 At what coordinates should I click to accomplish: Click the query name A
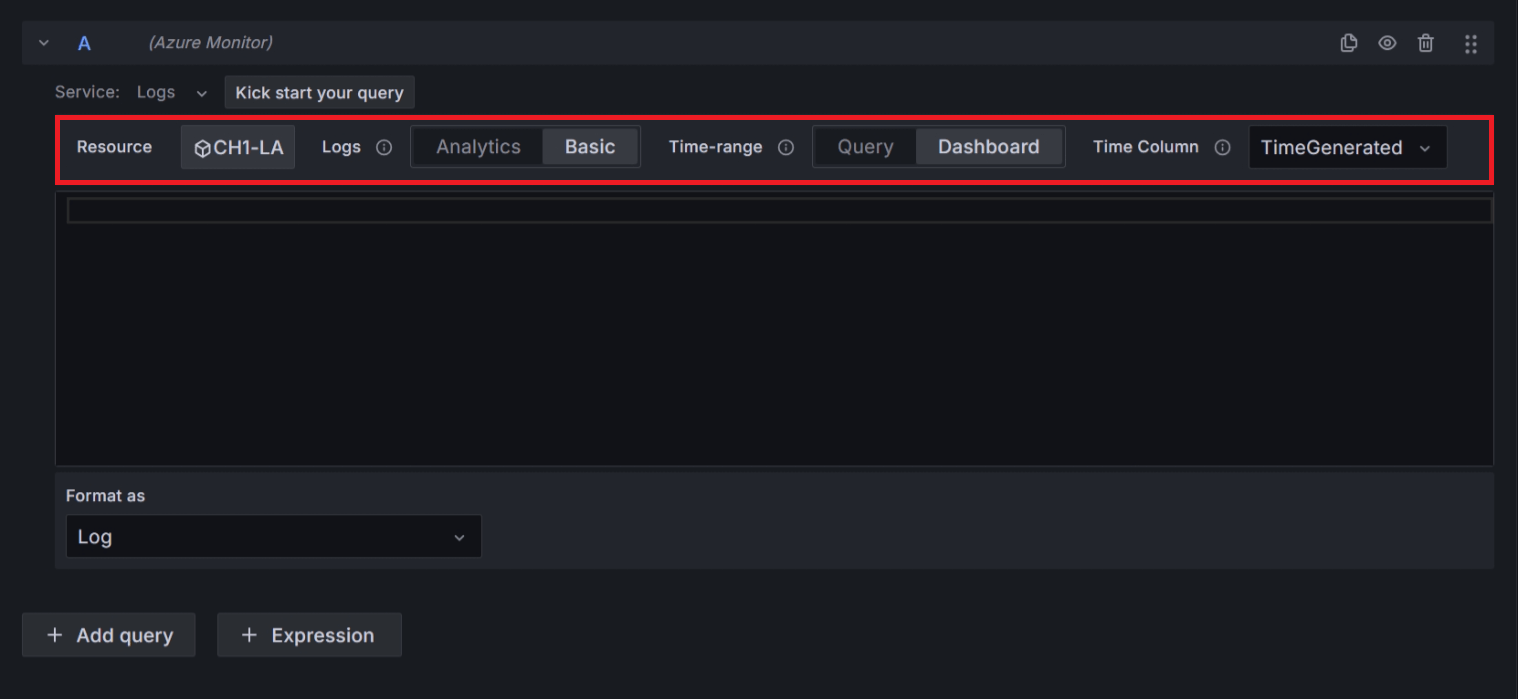[84, 43]
